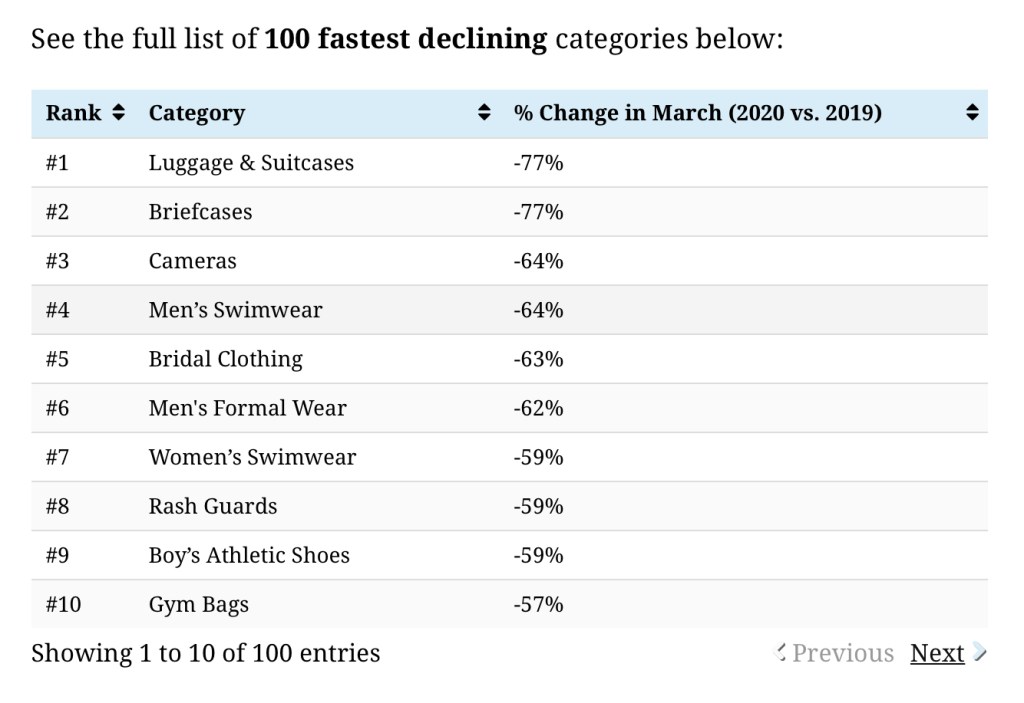This screenshot has width=1024, height=703.
Task: Click the sort arrows on the % Change column
Action: (971, 113)
